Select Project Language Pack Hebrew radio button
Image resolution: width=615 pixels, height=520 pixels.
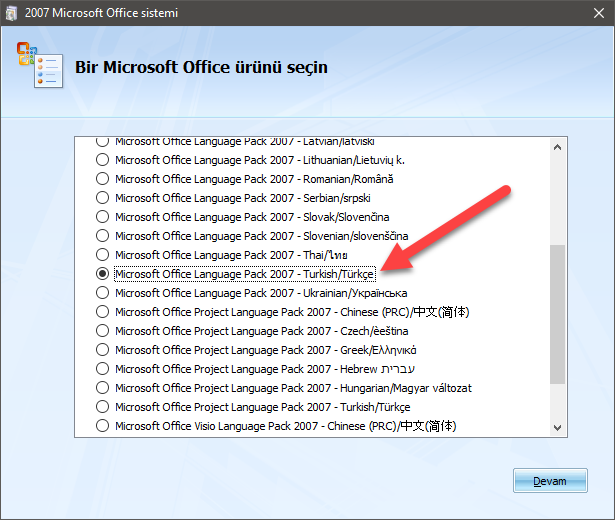102,369
